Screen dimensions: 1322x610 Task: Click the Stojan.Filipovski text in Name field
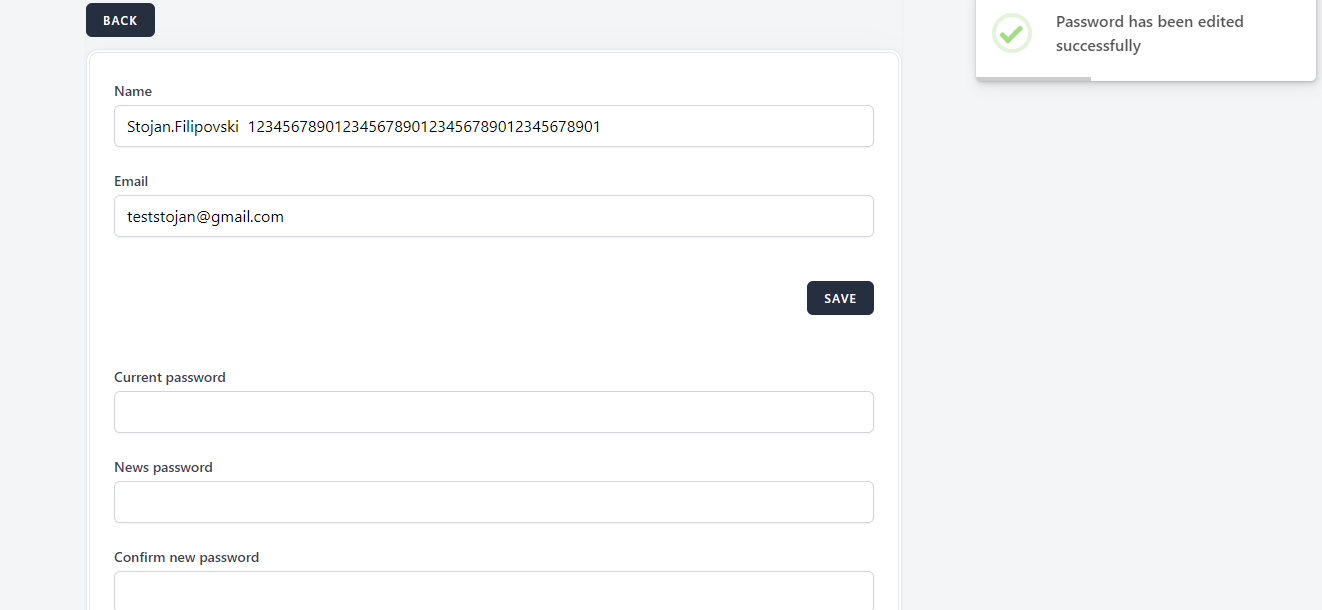pos(183,127)
